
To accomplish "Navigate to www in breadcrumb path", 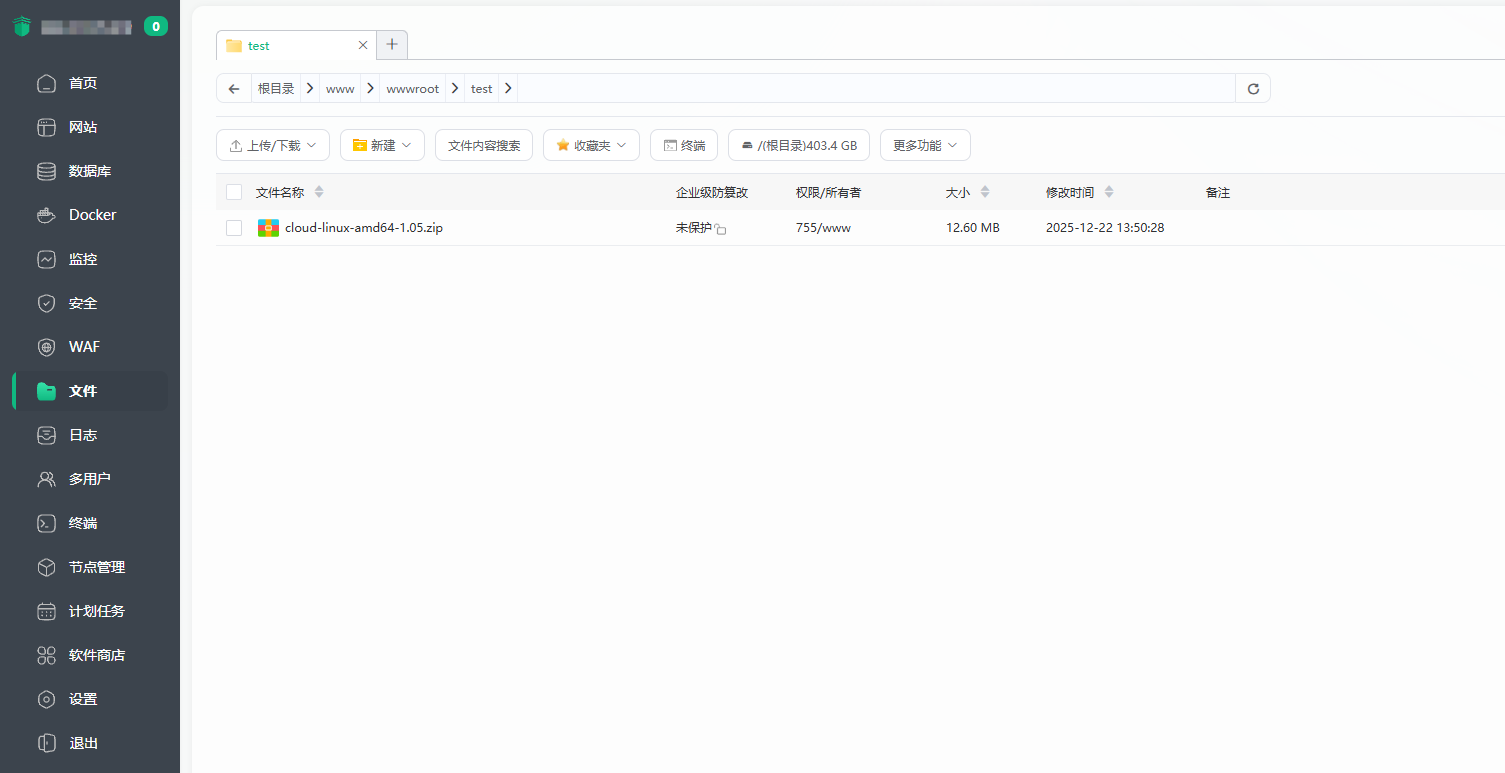I will tap(340, 88).
